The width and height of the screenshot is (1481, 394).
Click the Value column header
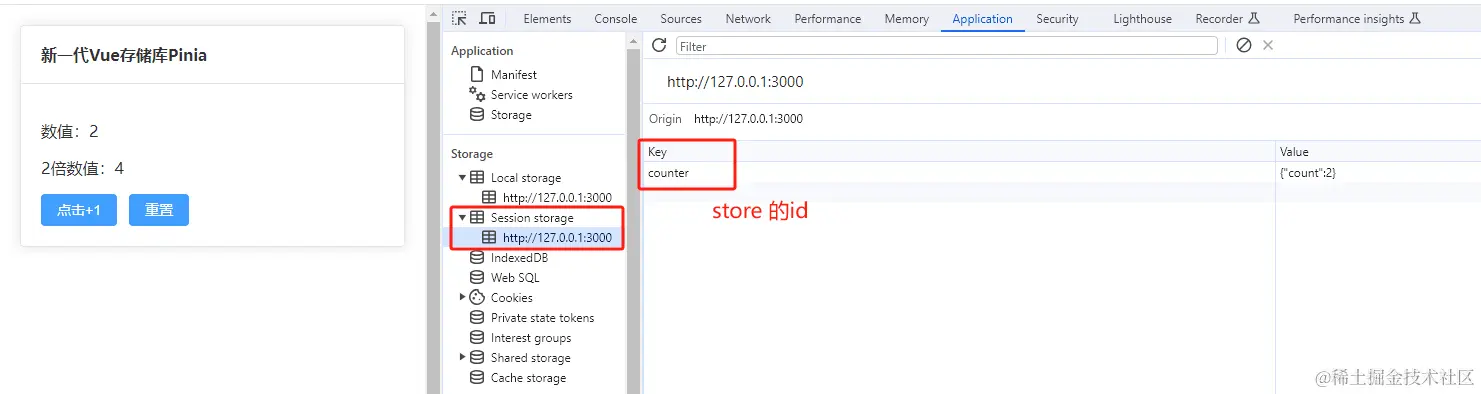[1378, 152]
